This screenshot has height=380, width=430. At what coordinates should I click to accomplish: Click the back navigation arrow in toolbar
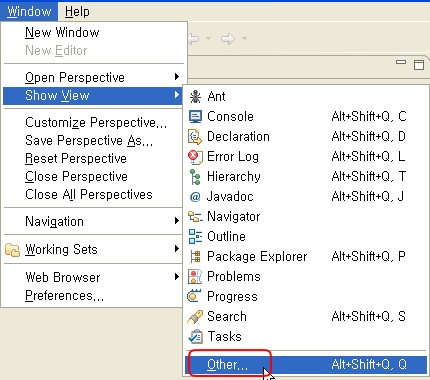(x=194, y=39)
